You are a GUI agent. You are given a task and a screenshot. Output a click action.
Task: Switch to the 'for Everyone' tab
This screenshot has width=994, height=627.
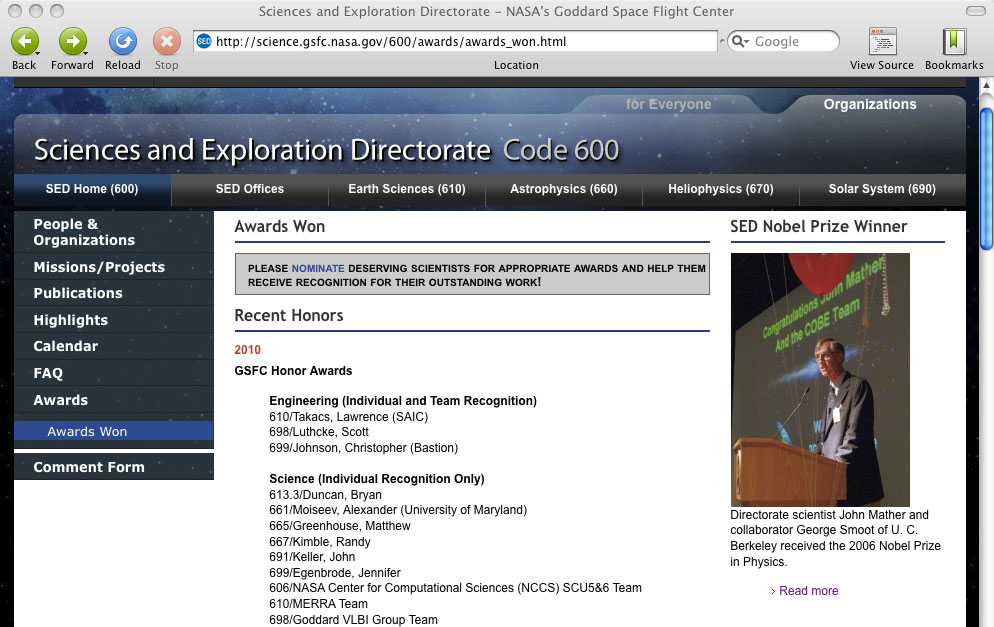(668, 104)
